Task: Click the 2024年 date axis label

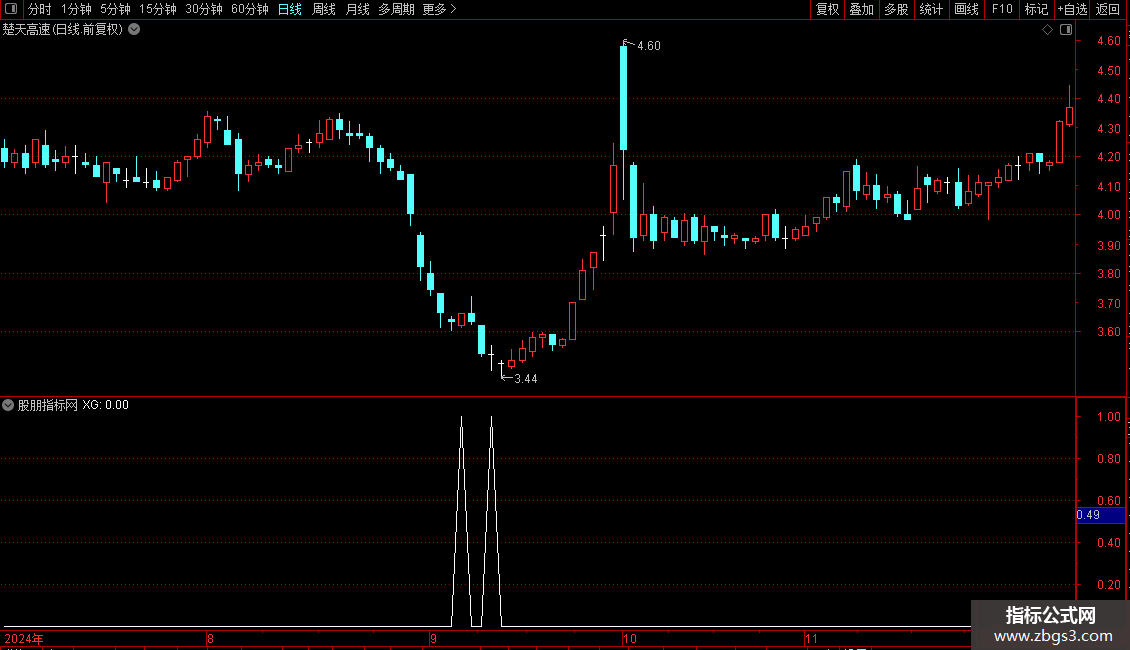Action: pos(24,638)
